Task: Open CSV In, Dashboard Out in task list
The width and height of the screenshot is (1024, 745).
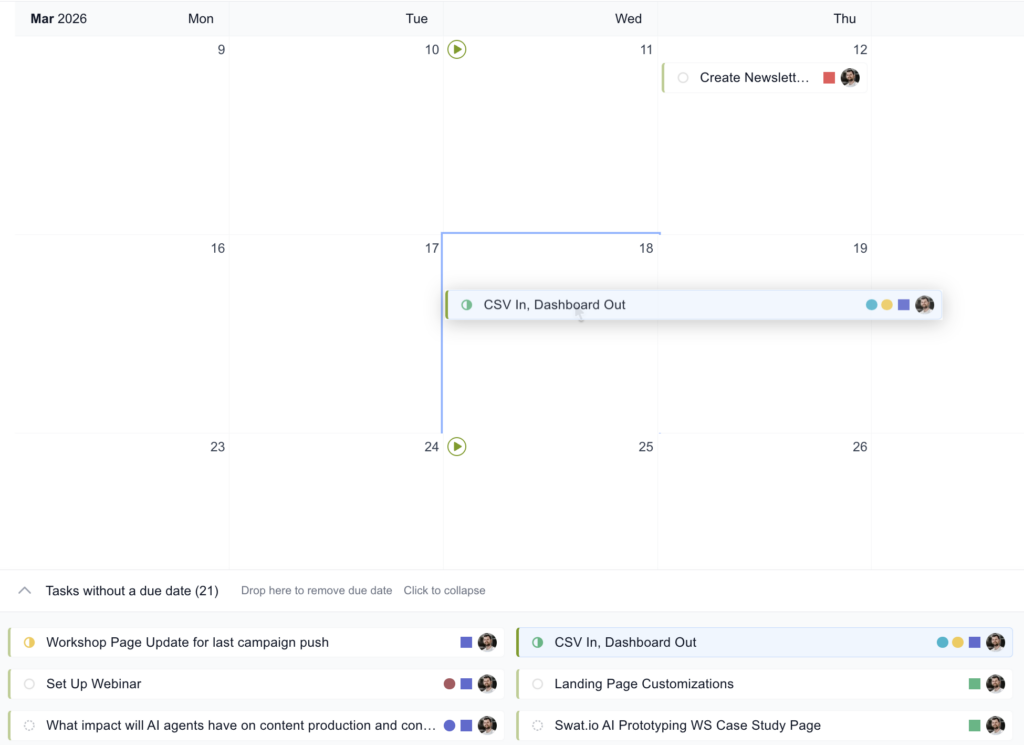Action: click(x=625, y=643)
